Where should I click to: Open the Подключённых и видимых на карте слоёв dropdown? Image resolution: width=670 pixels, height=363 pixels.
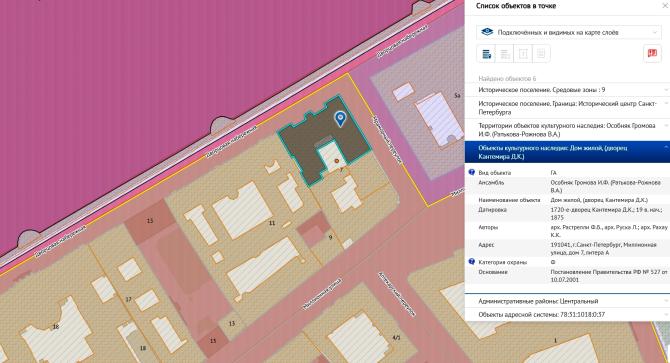click(x=568, y=32)
